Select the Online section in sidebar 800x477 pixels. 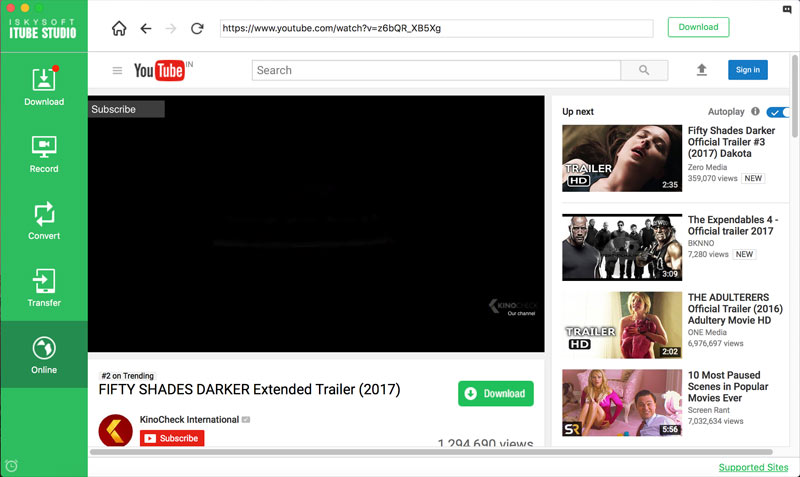pyautogui.click(x=44, y=355)
